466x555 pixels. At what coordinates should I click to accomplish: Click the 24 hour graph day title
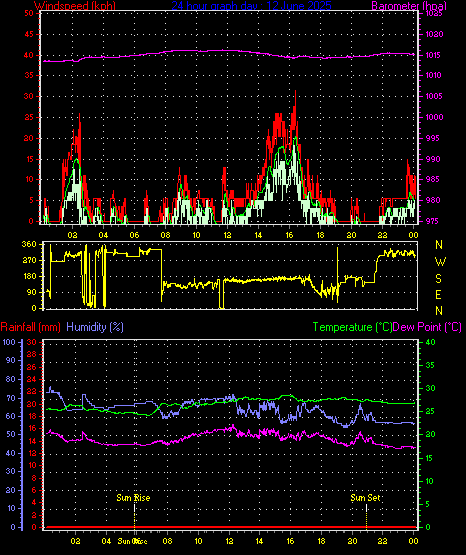click(252, 6)
